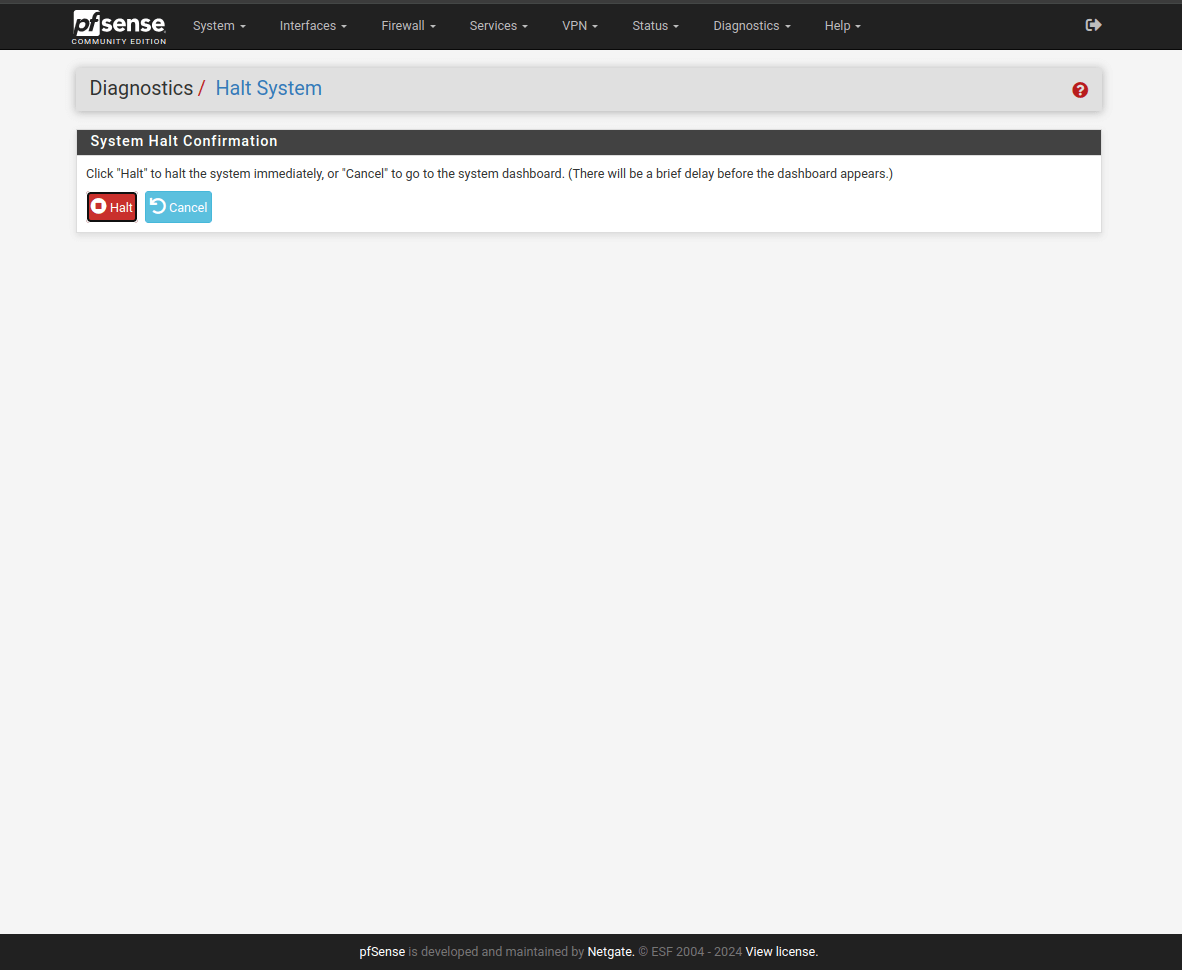Screen dimensions: 1182x970
Task: Open the View license footer link
Action: coord(781,952)
